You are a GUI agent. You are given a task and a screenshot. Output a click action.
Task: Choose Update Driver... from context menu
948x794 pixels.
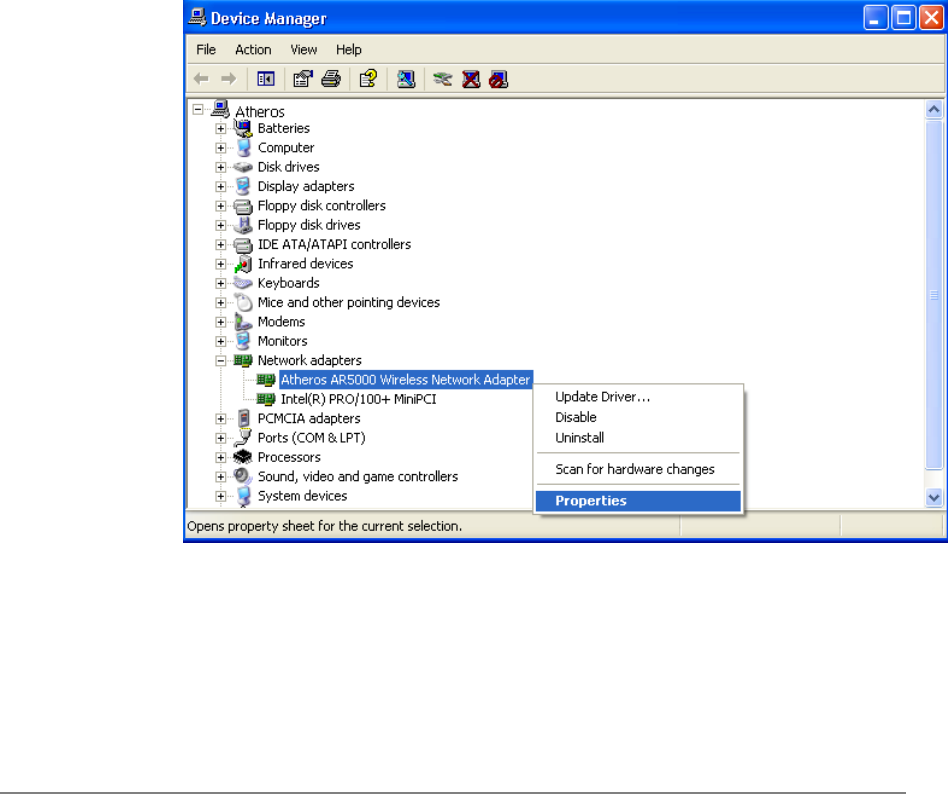(638, 397)
